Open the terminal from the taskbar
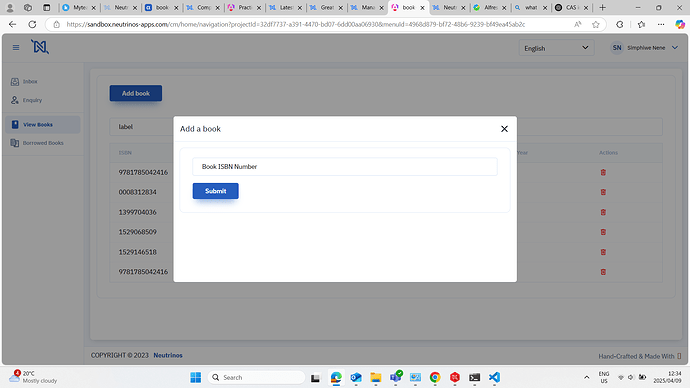This screenshot has width=690, height=388. pos(474,377)
